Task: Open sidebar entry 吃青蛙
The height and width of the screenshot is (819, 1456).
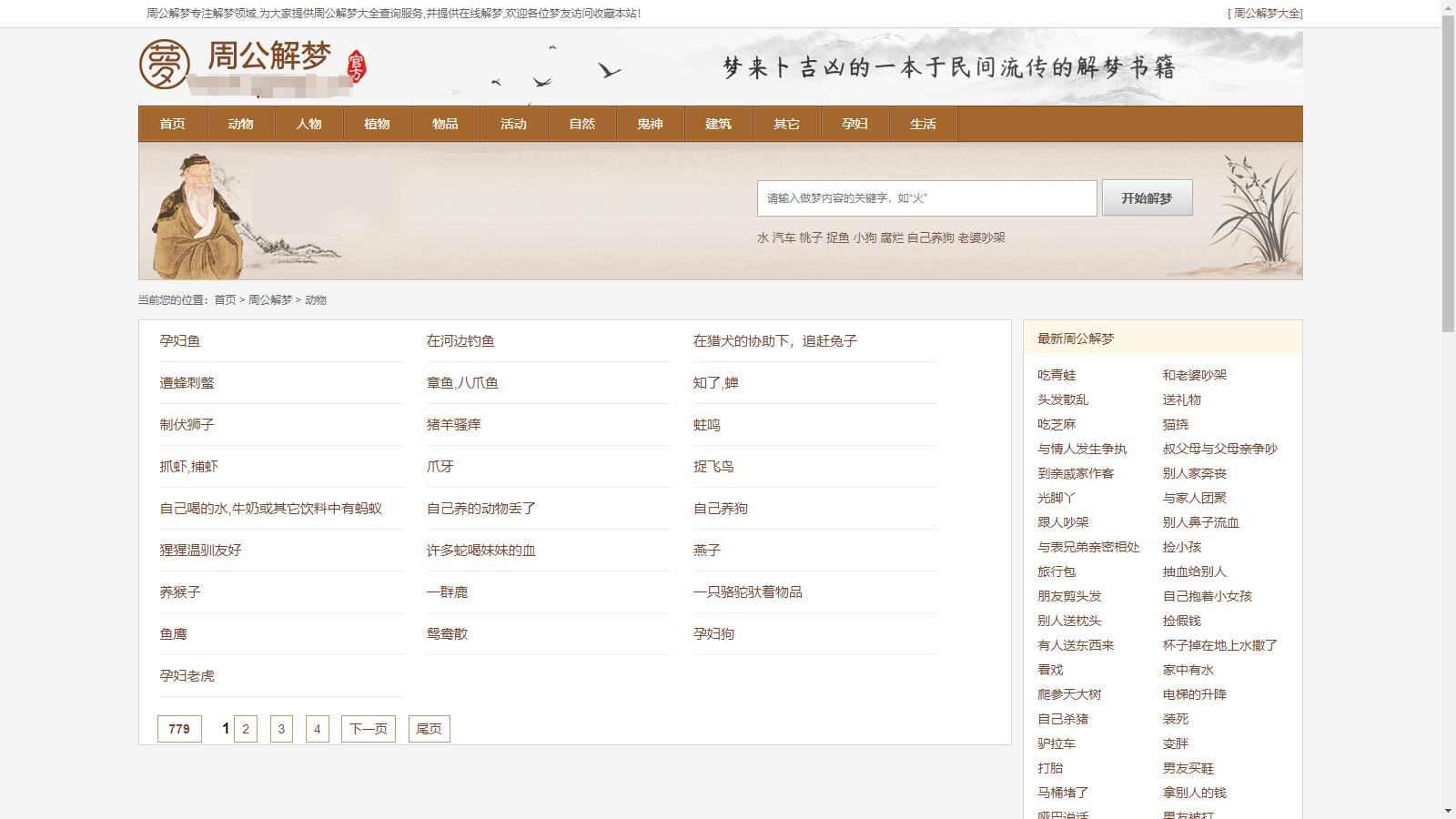Action: click(x=1057, y=375)
